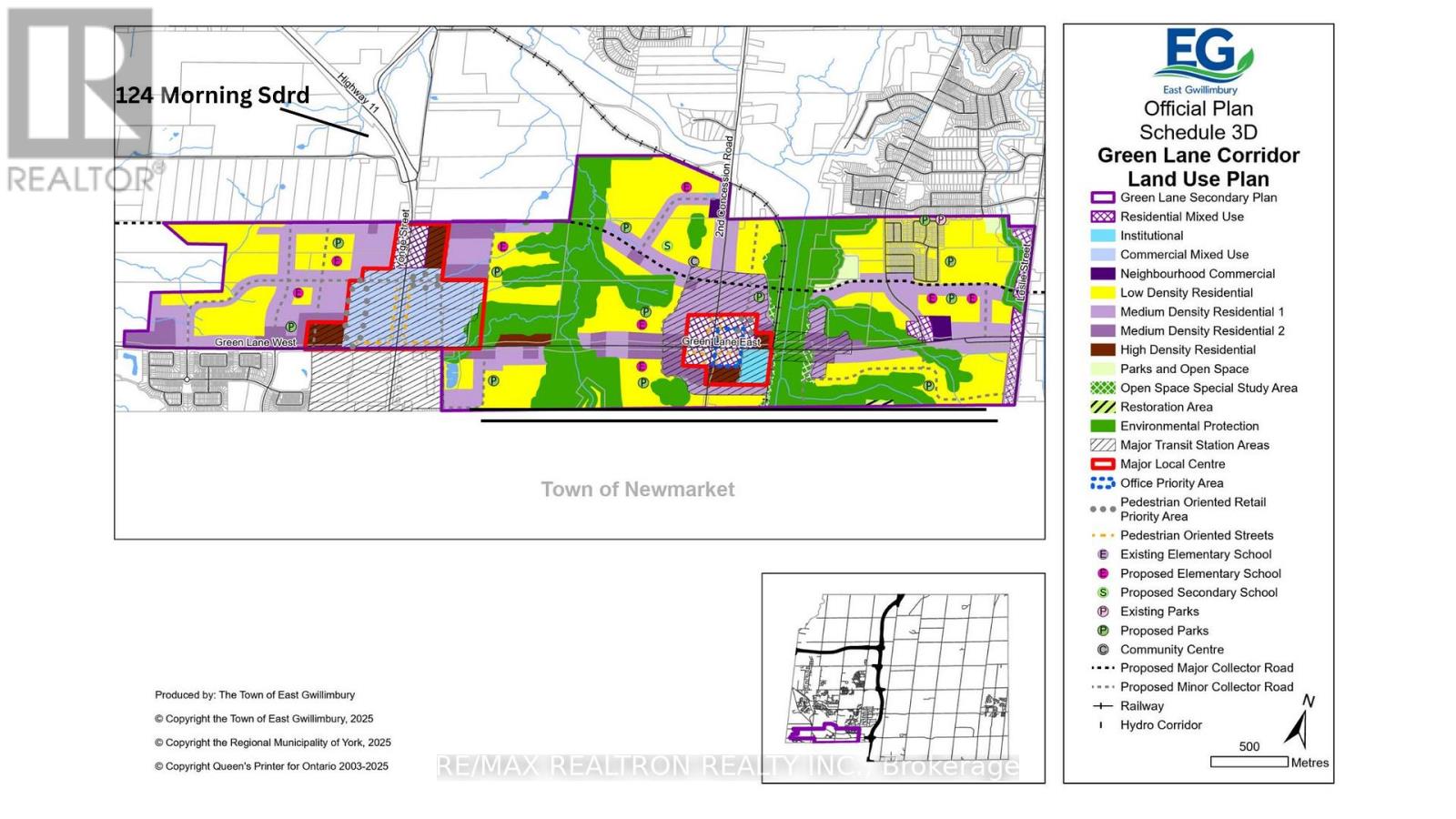Image resolution: width=1456 pixels, height=819 pixels.
Task: Click the Hydro Corridor legend symbol
Action: point(1102,725)
